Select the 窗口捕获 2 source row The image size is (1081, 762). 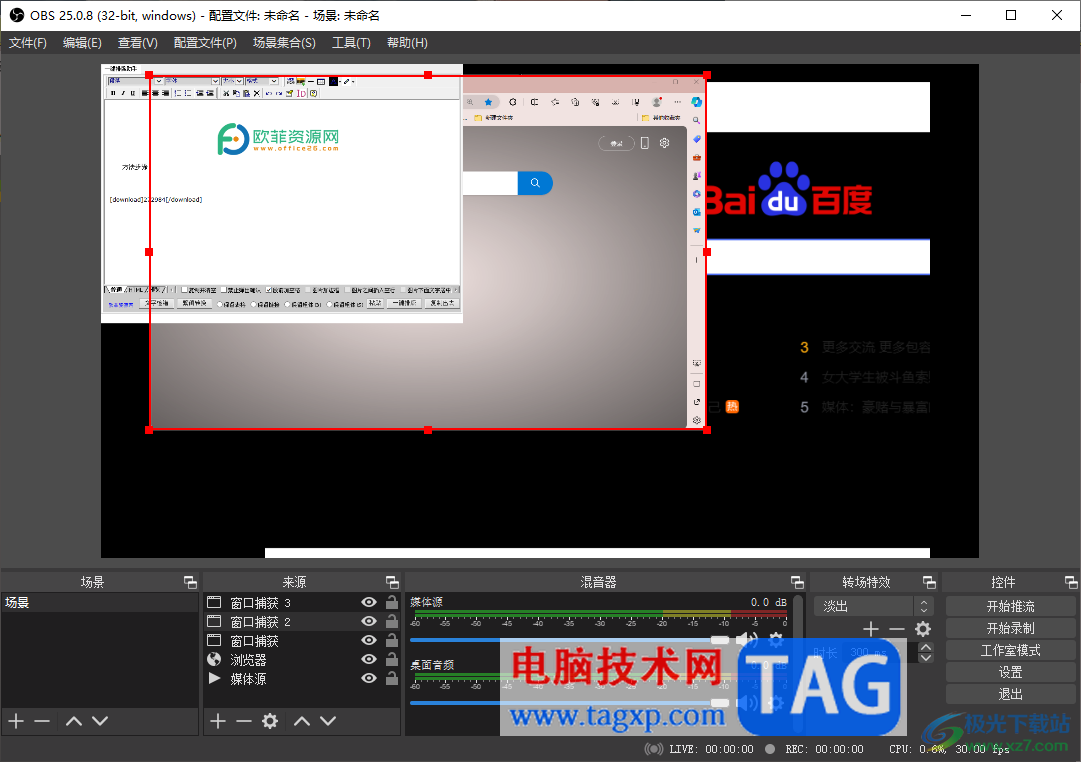pyautogui.click(x=301, y=621)
